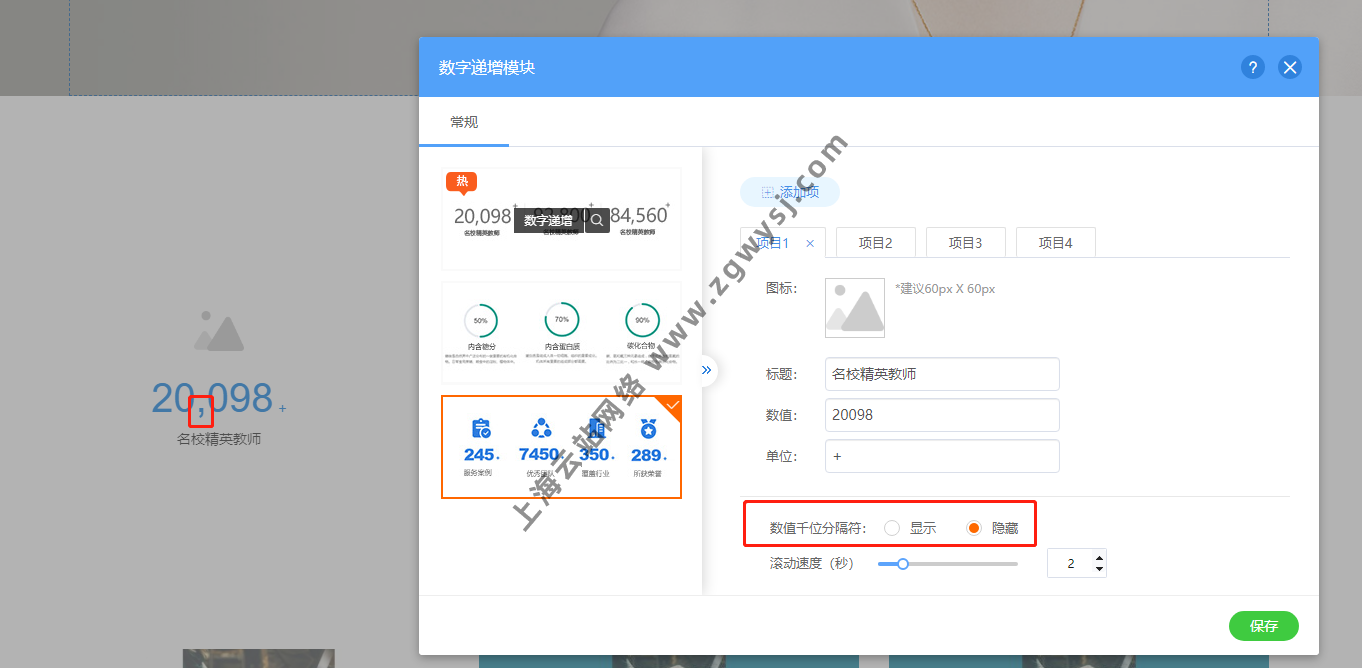Click the search magnifier on first template
The height and width of the screenshot is (668, 1362).
point(597,220)
